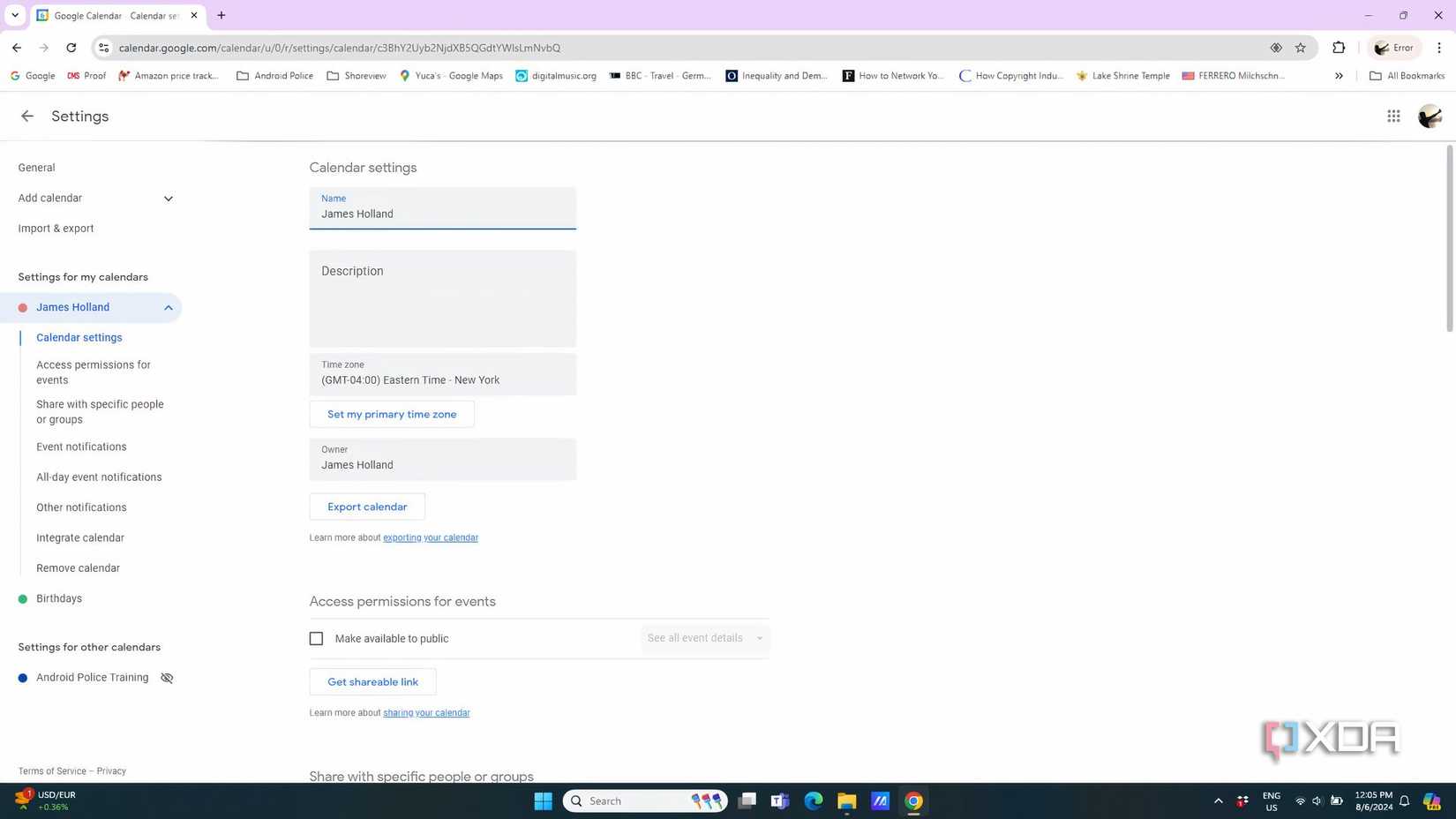The width and height of the screenshot is (1456, 819).
Task: Open Microsoft Edge from the taskbar
Action: (x=813, y=800)
